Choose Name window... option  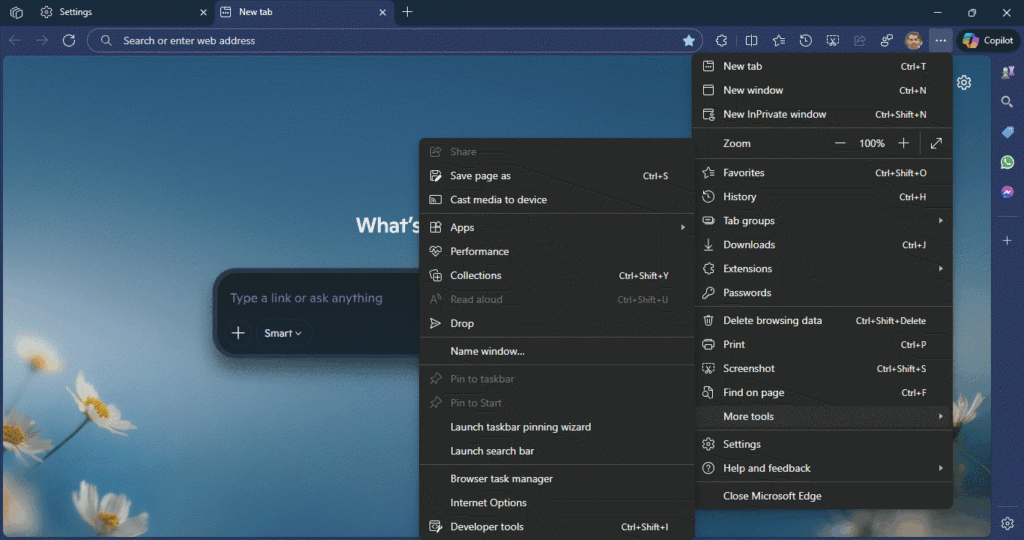(556, 351)
